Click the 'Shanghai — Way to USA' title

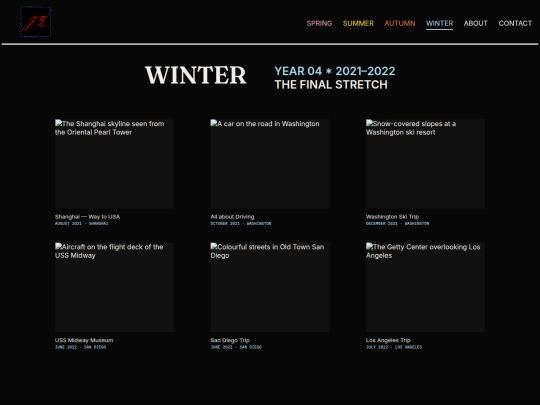tap(87, 217)
